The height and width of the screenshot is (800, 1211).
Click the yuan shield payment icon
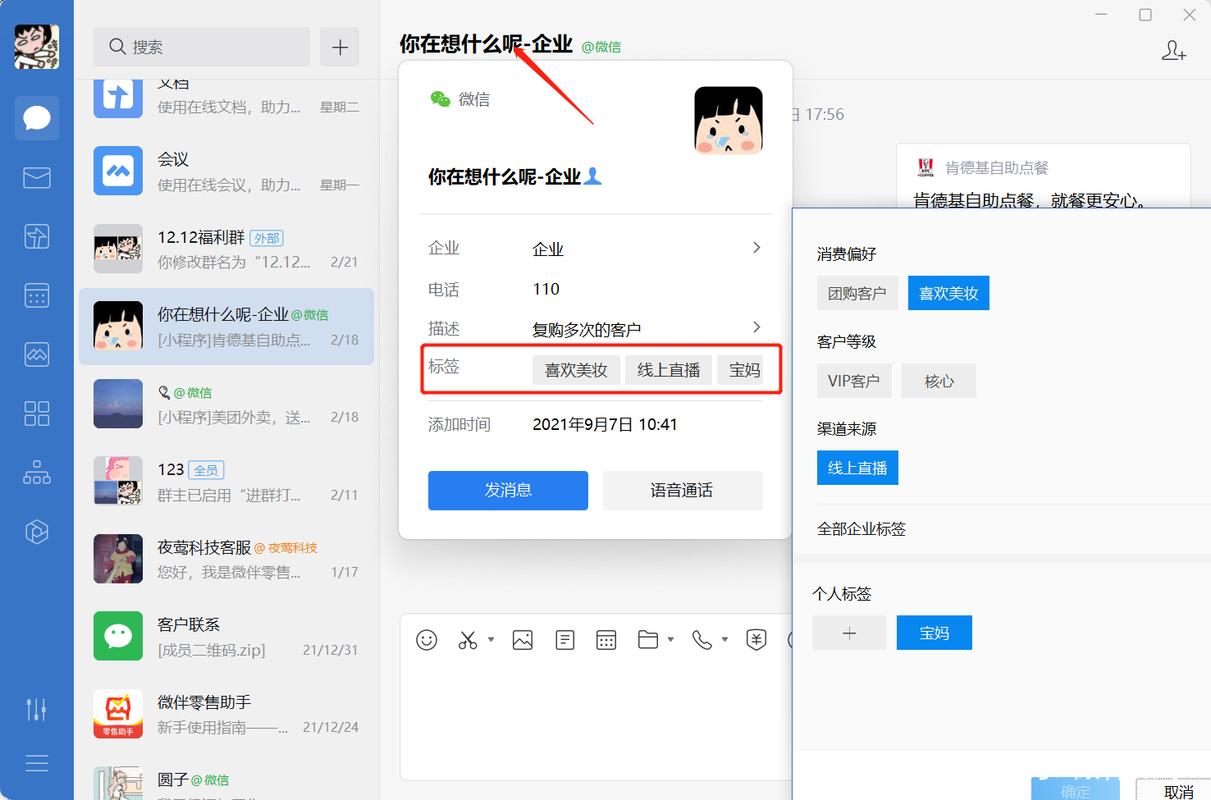(x=757, y=640)
